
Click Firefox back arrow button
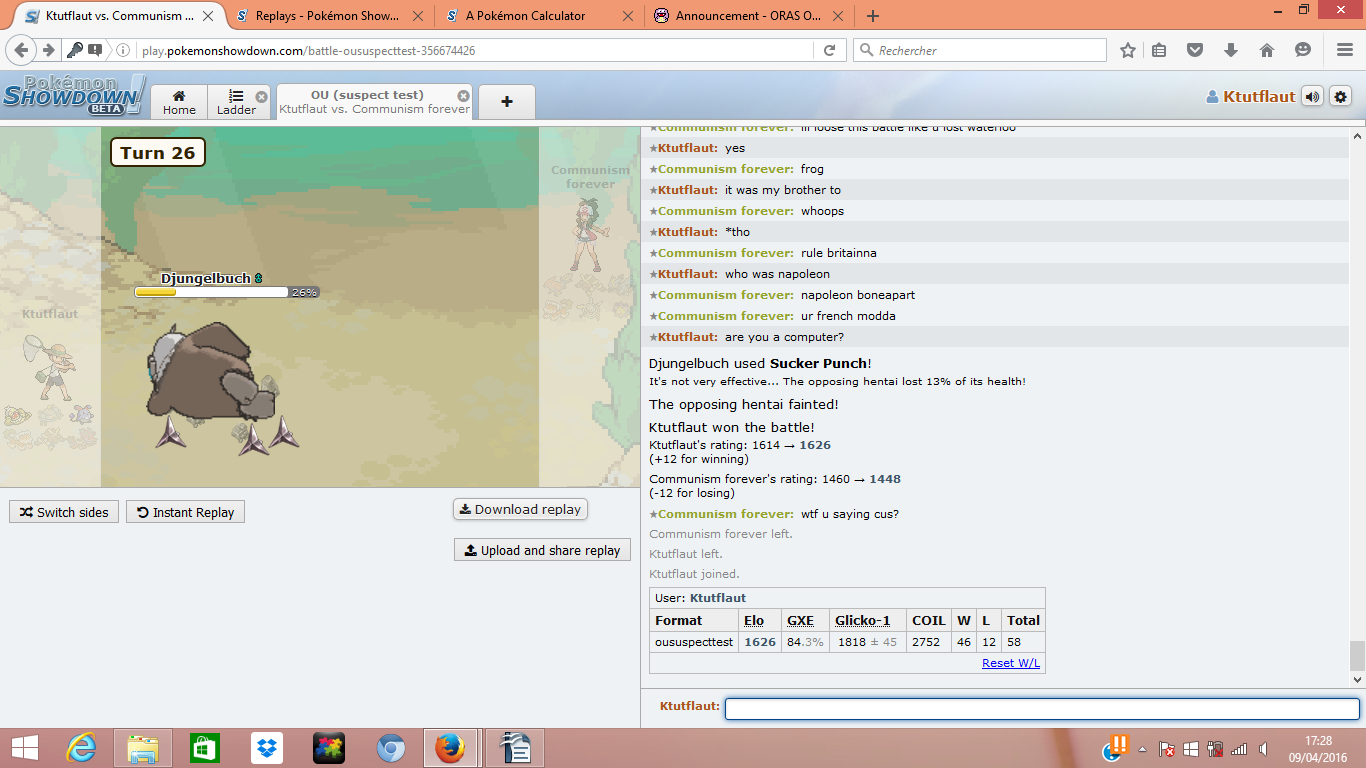[x=23, y=50]
